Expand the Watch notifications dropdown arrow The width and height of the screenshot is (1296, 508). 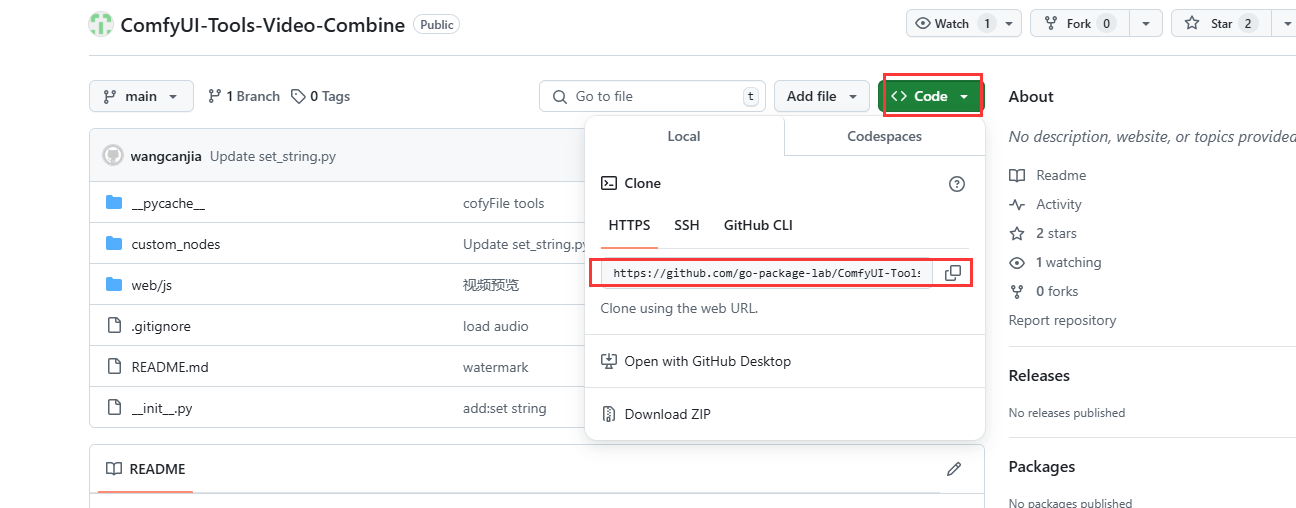point(1010,24)
